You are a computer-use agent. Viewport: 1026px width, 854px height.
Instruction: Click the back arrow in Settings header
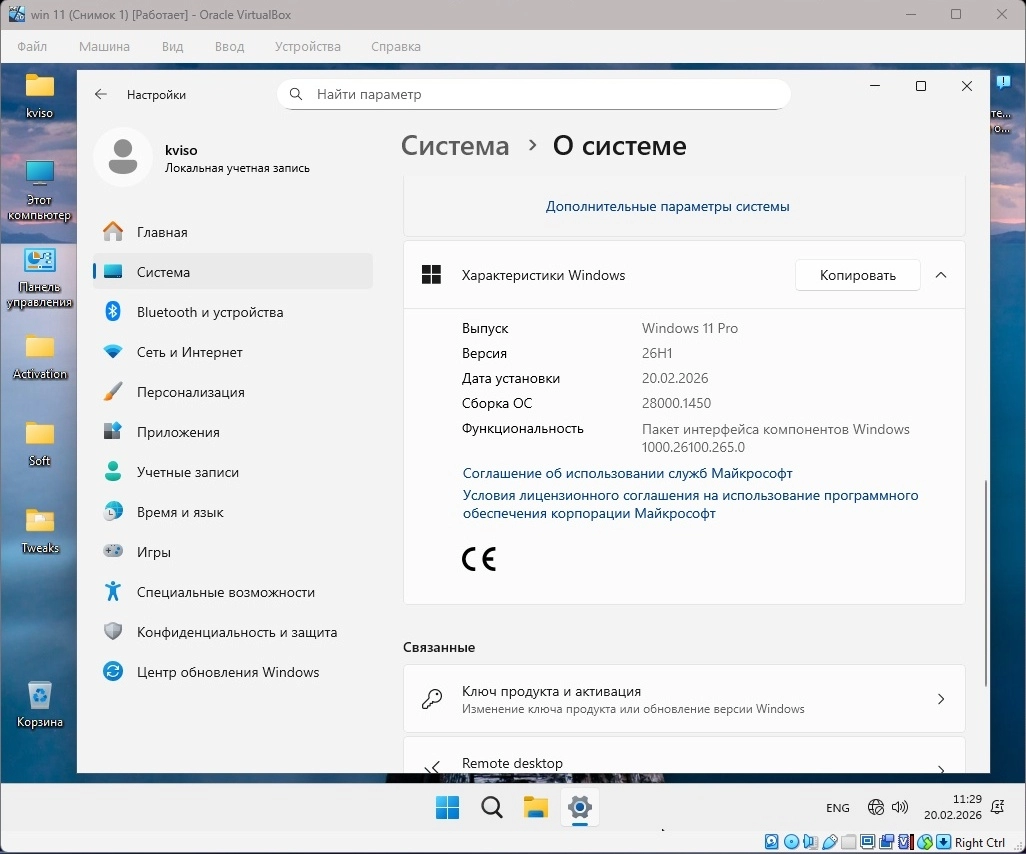click(100, 94)
